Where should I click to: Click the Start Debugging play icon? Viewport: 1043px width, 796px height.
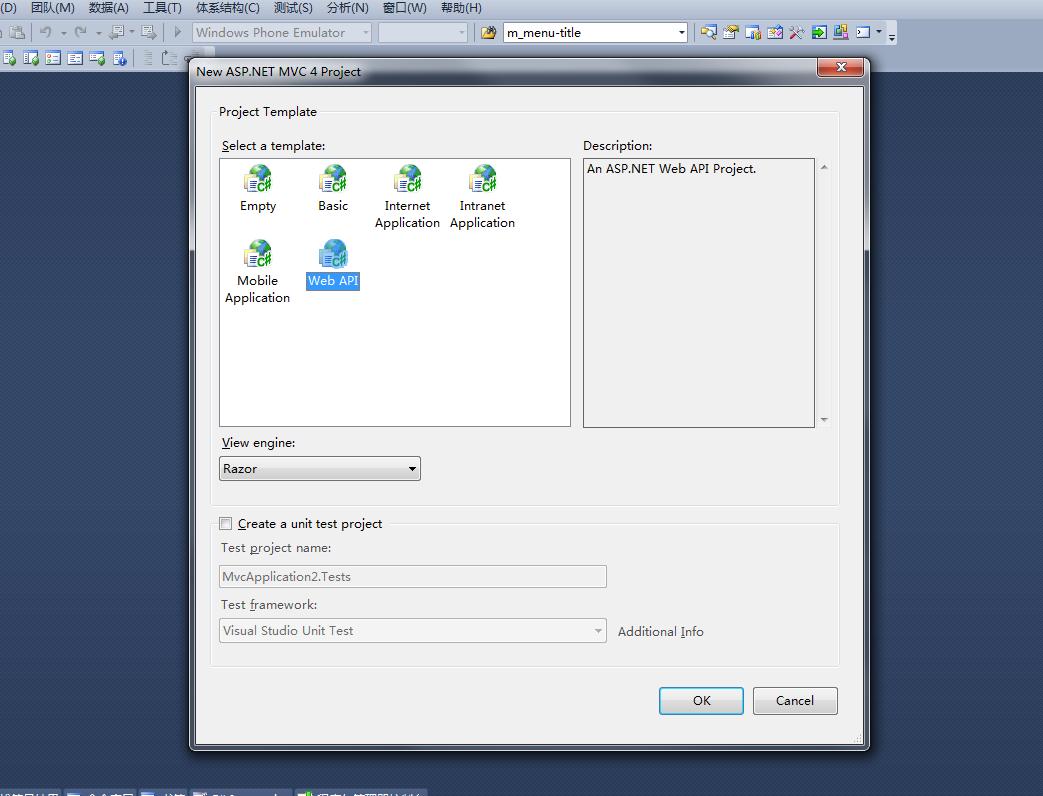[x=178, y=32]
